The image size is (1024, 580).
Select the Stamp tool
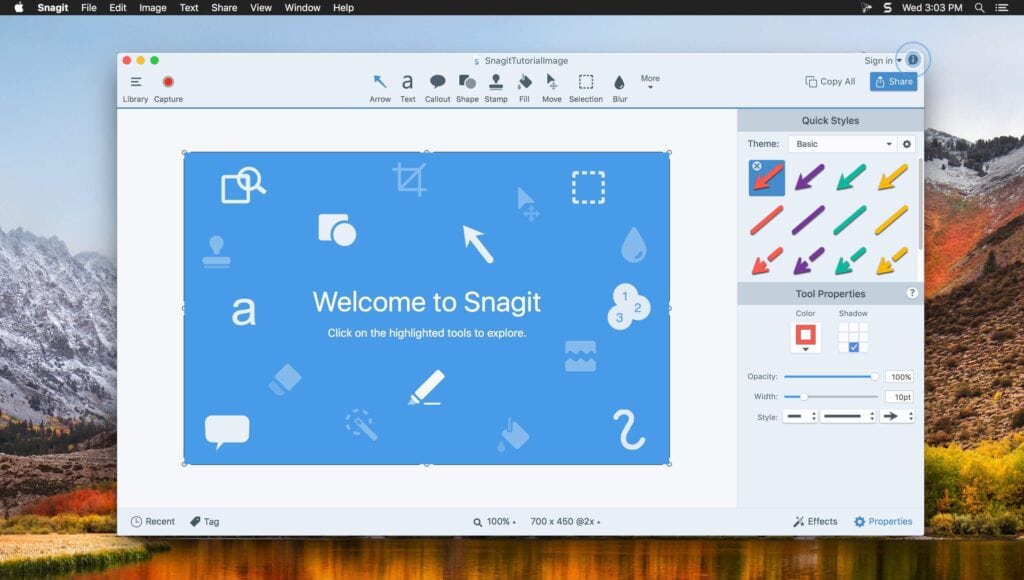(496, 88)
